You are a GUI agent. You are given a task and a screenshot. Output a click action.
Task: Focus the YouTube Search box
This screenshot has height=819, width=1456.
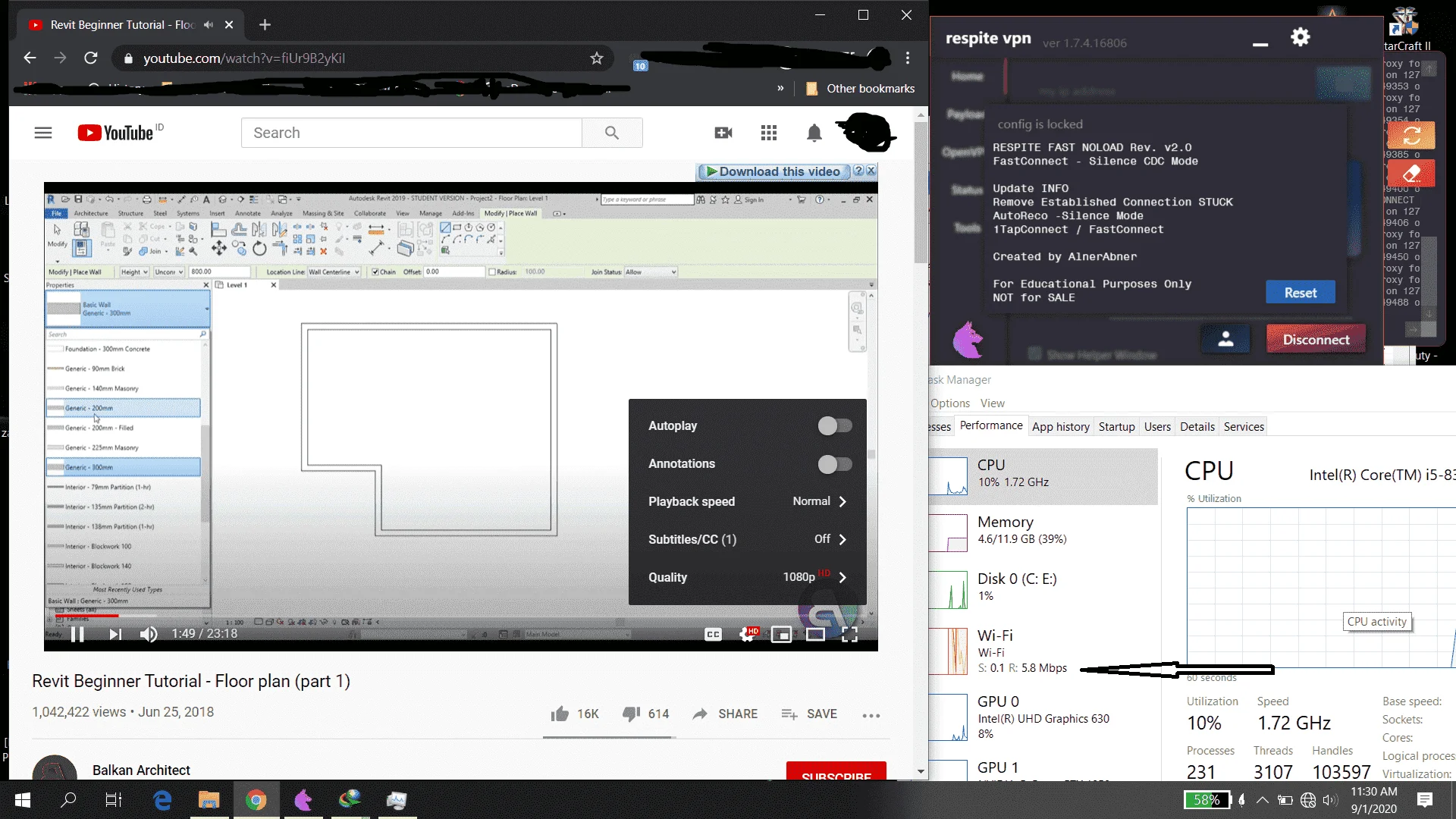pyautogui.click(x=411, y=133)
